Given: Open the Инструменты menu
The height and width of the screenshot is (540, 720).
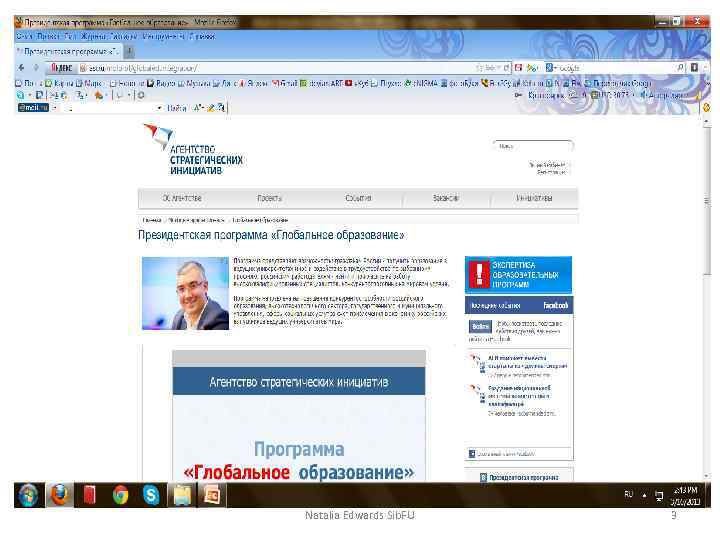Looking at the screenshot, I should pyautogui.click(x=163, y=36).
